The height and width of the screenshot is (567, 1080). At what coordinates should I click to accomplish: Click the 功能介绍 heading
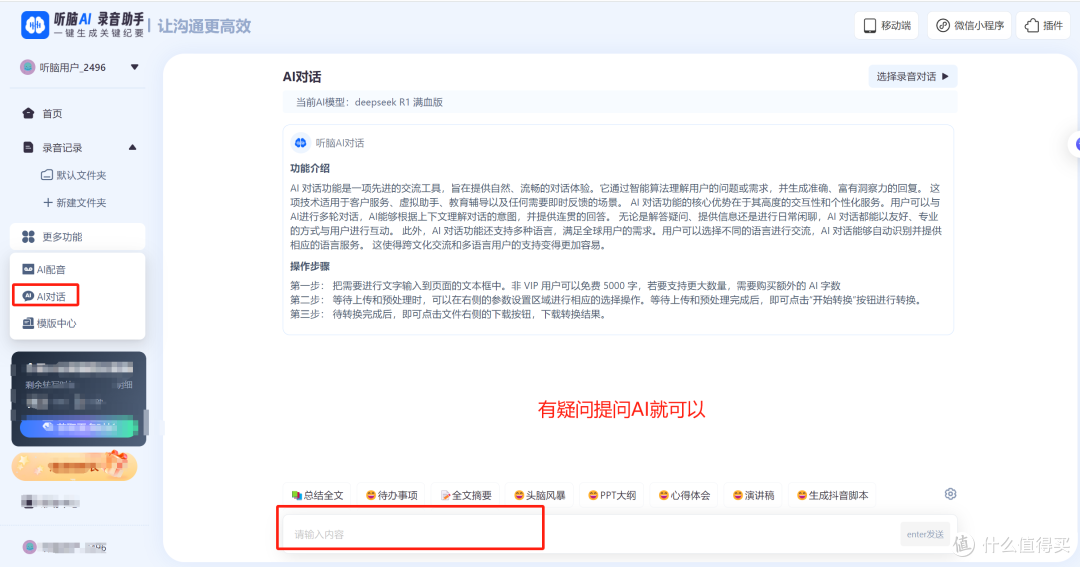[310, 168]
